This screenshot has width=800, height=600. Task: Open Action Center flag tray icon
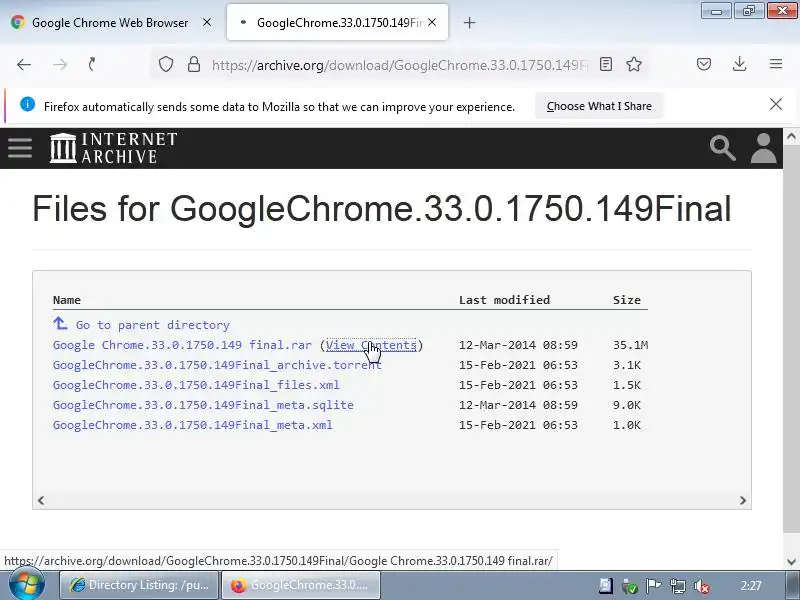[x=654, y=586]
